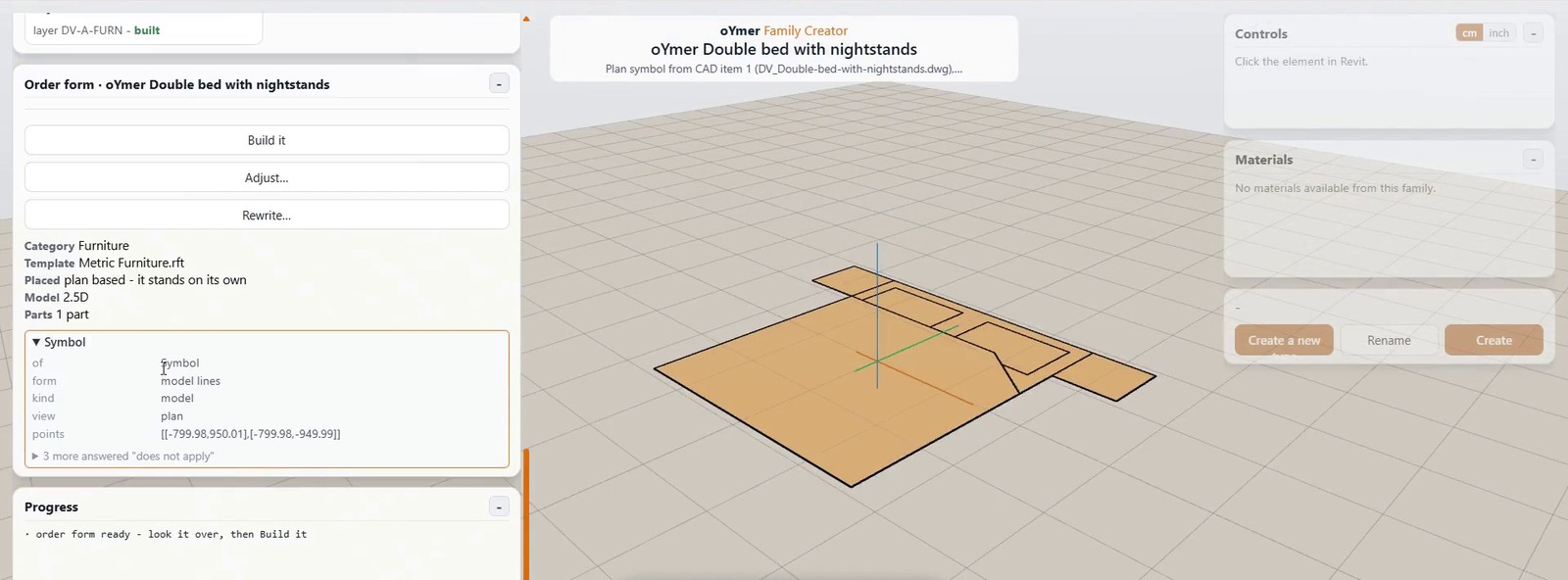This screenshot has height=580, width=1568.
Task: Click "Click the element in Revit." hint
Action: point(1301,62)
